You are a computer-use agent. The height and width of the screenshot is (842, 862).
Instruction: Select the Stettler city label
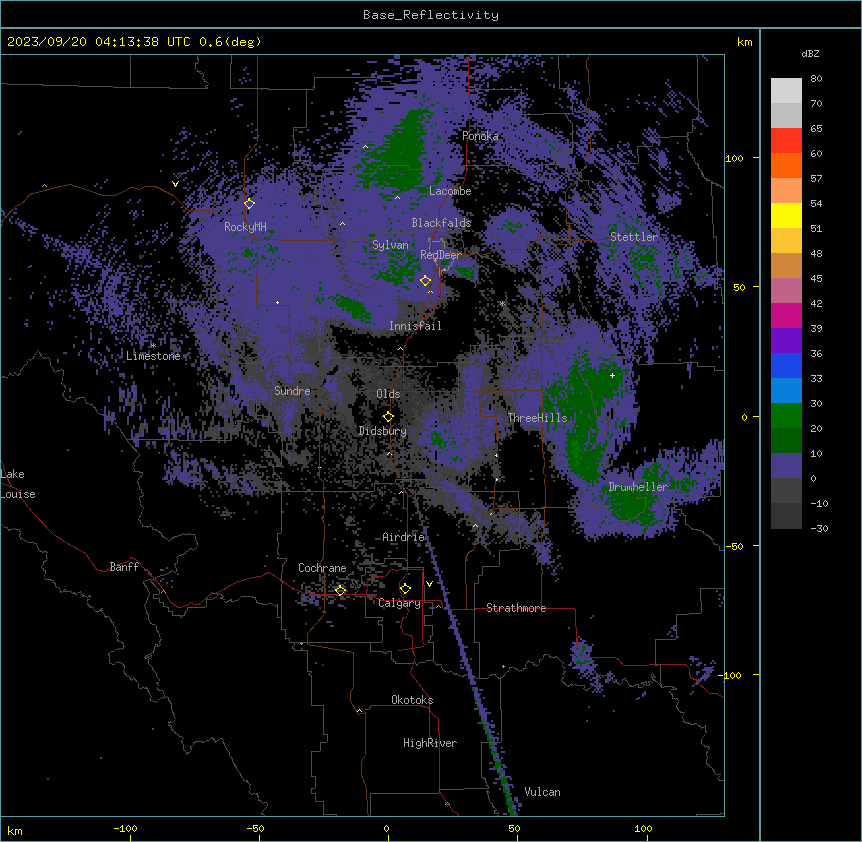[633, 237]
